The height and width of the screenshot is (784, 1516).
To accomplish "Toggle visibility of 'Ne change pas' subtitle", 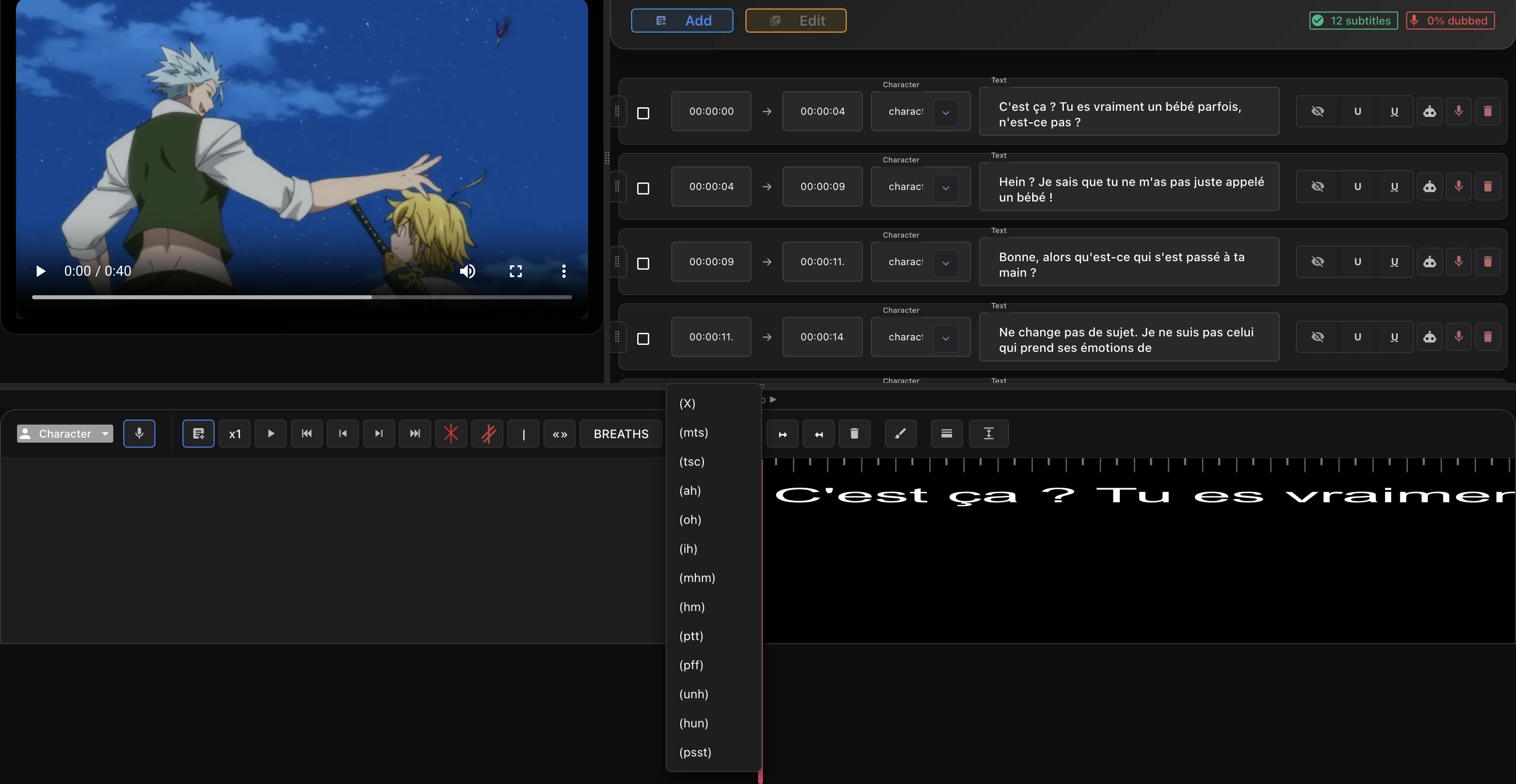I will (x=1317, y=337).
